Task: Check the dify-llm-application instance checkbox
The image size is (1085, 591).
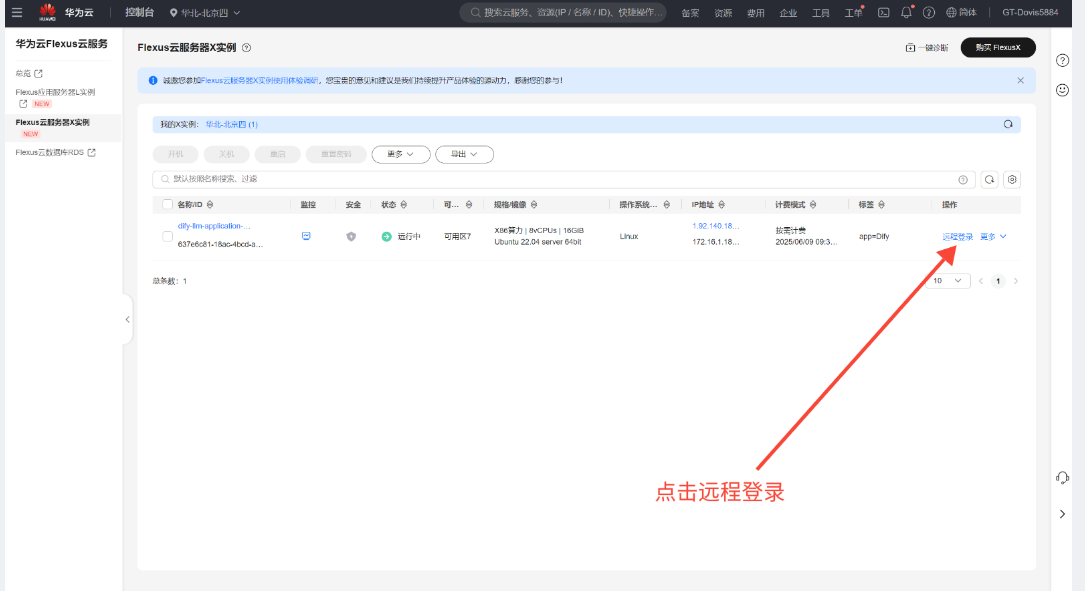Action: [167, 236]
